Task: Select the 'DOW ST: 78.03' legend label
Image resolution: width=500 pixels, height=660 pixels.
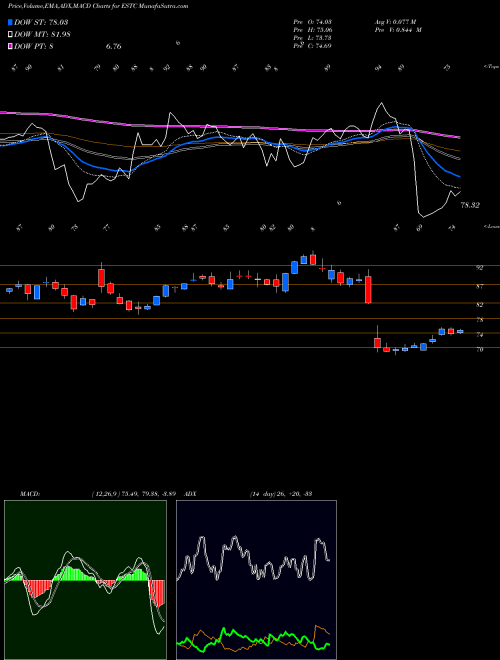Action: point(41,22)
